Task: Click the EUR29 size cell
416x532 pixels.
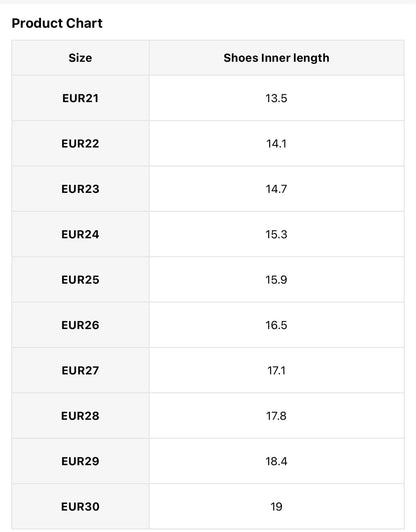Action: pos(80,461)
